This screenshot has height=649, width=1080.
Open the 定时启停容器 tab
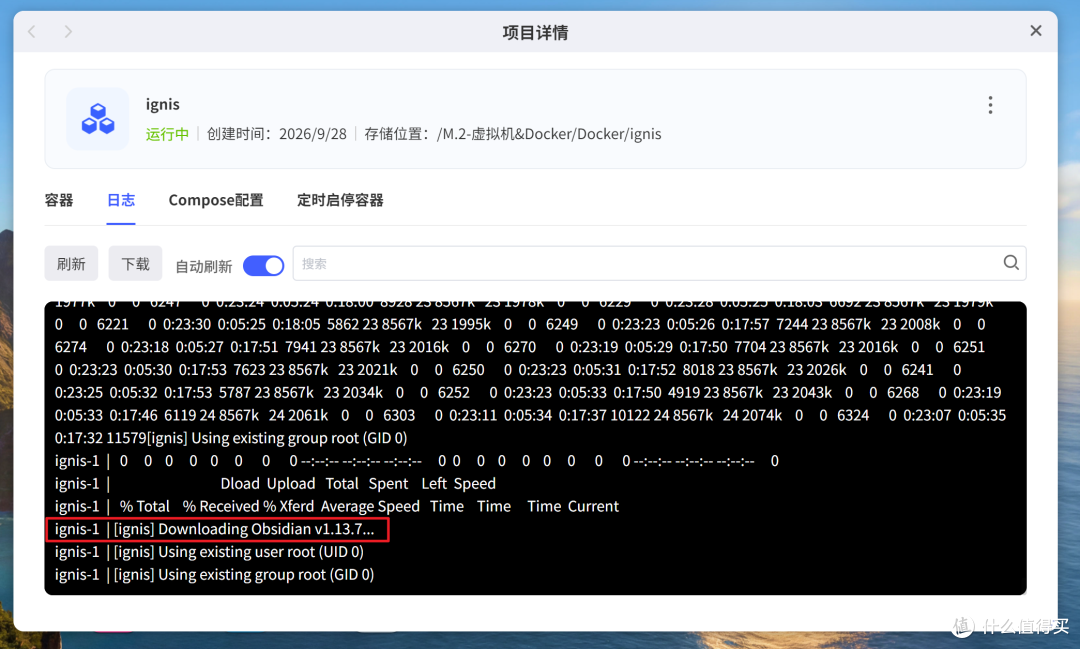340,200
